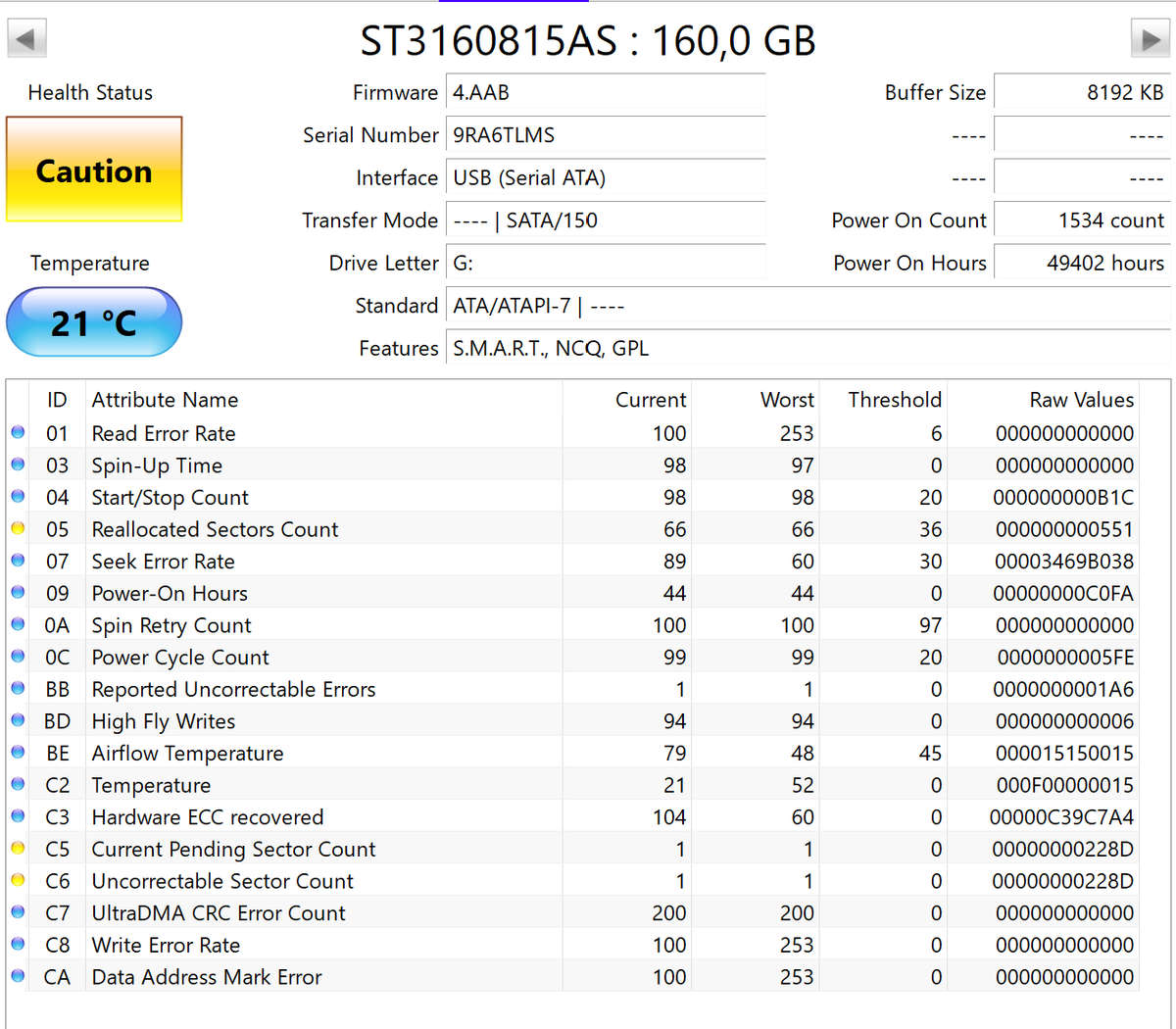The image size is (1176, 1029).
Task: Click the right arrow to view next drive
Action: [x=1150, y=37]
